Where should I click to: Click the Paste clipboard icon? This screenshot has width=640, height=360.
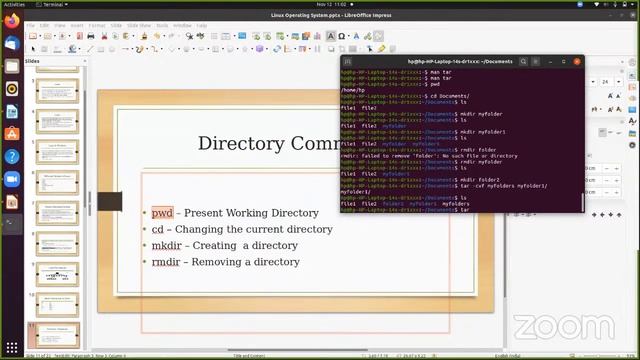tap(126, 36)
